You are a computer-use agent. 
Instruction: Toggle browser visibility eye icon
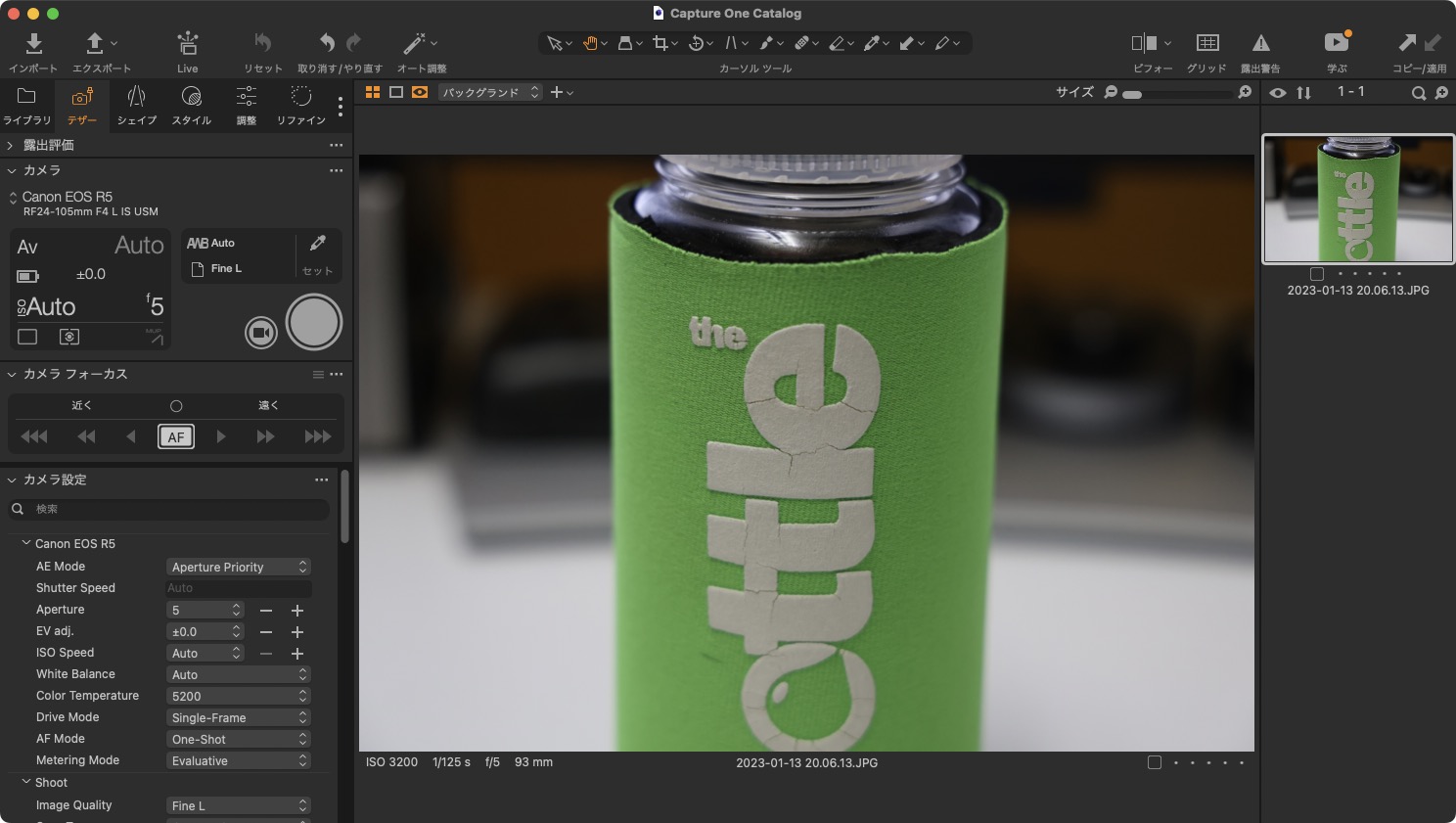coord(1278,93)
